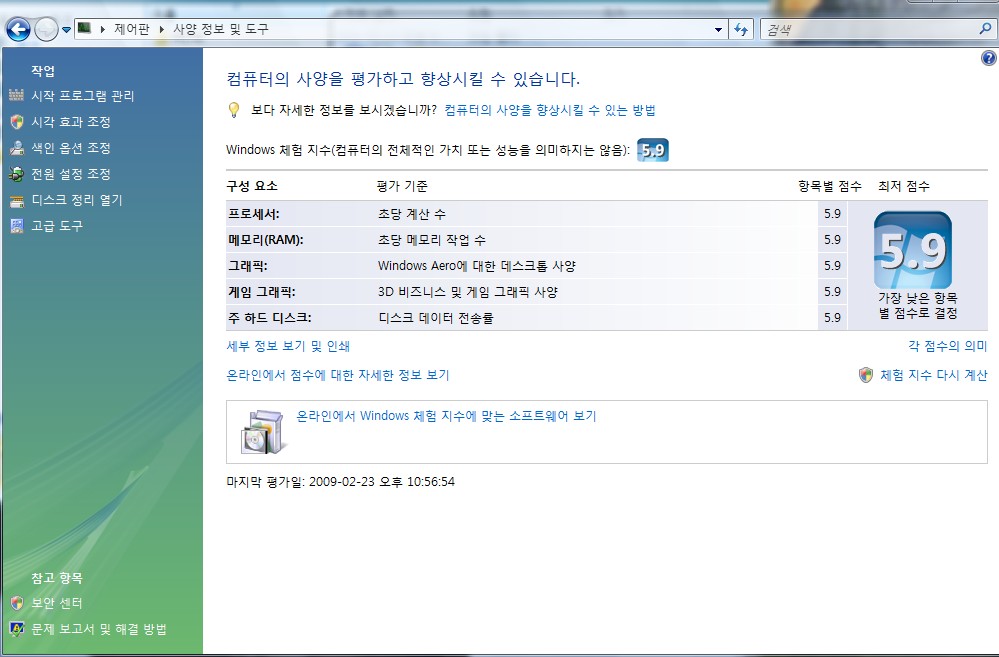The height and width of the screenshot is (657, 999).
Task: Focus the 검색 search field
Action: 870,29
